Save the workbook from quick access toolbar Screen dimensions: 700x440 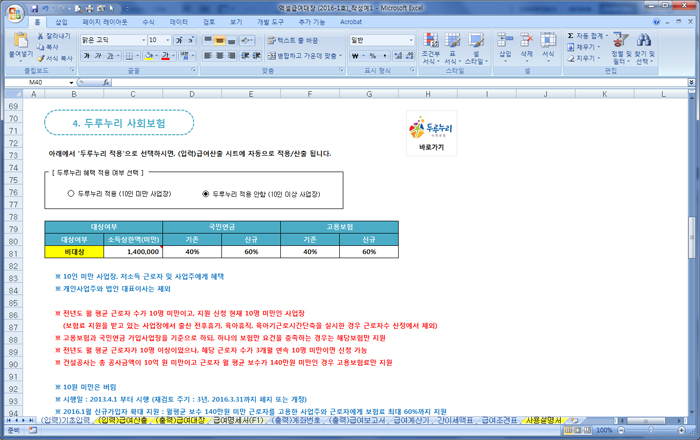pos(34,8)
